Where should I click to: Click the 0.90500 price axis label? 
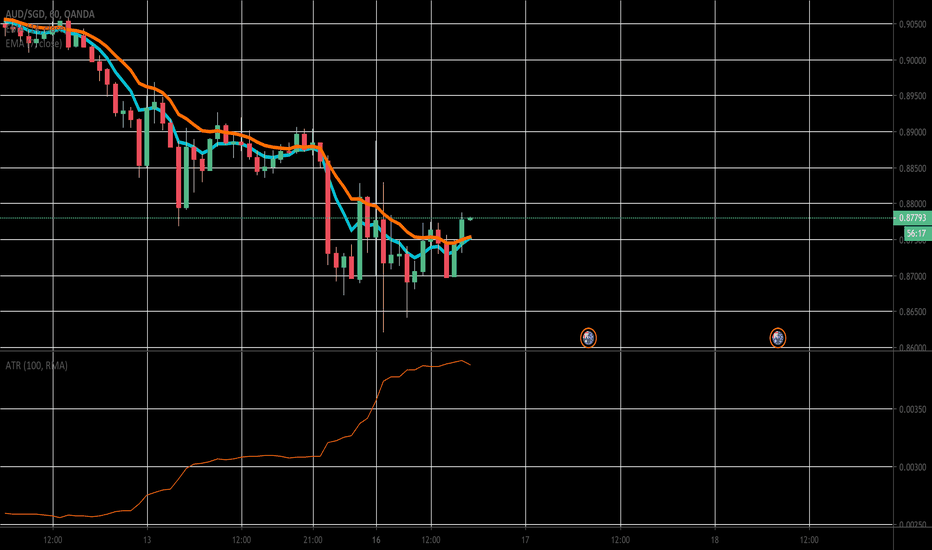(912, 24)
